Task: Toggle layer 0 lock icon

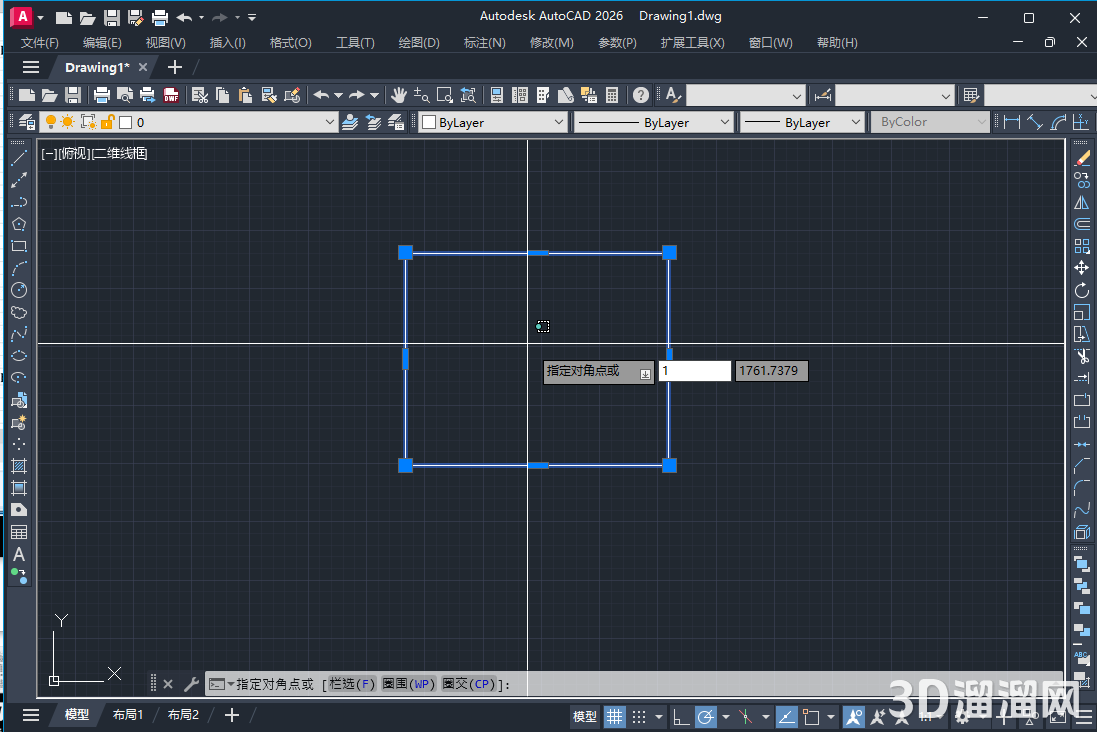Action: (x=108, y=122)
